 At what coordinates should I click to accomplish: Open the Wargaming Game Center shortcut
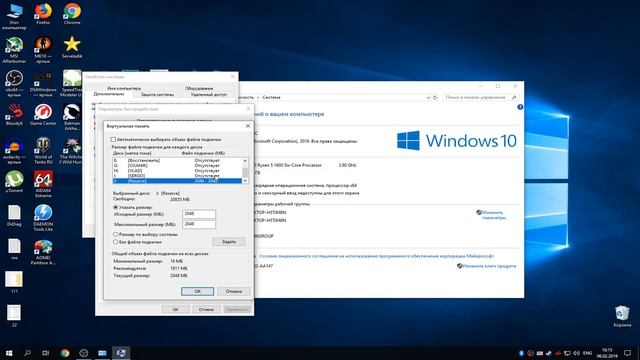tap(43, 114)
